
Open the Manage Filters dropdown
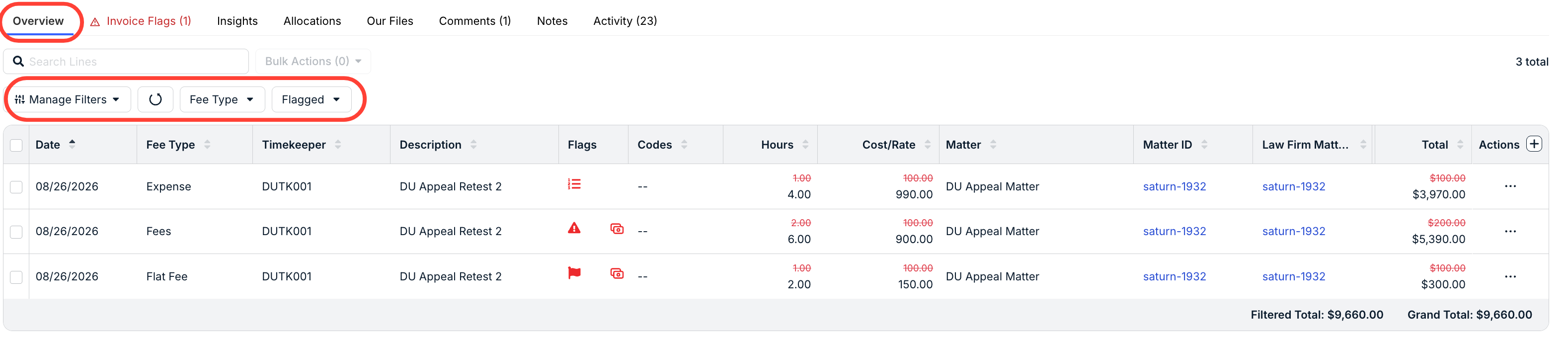coord(68,100)
